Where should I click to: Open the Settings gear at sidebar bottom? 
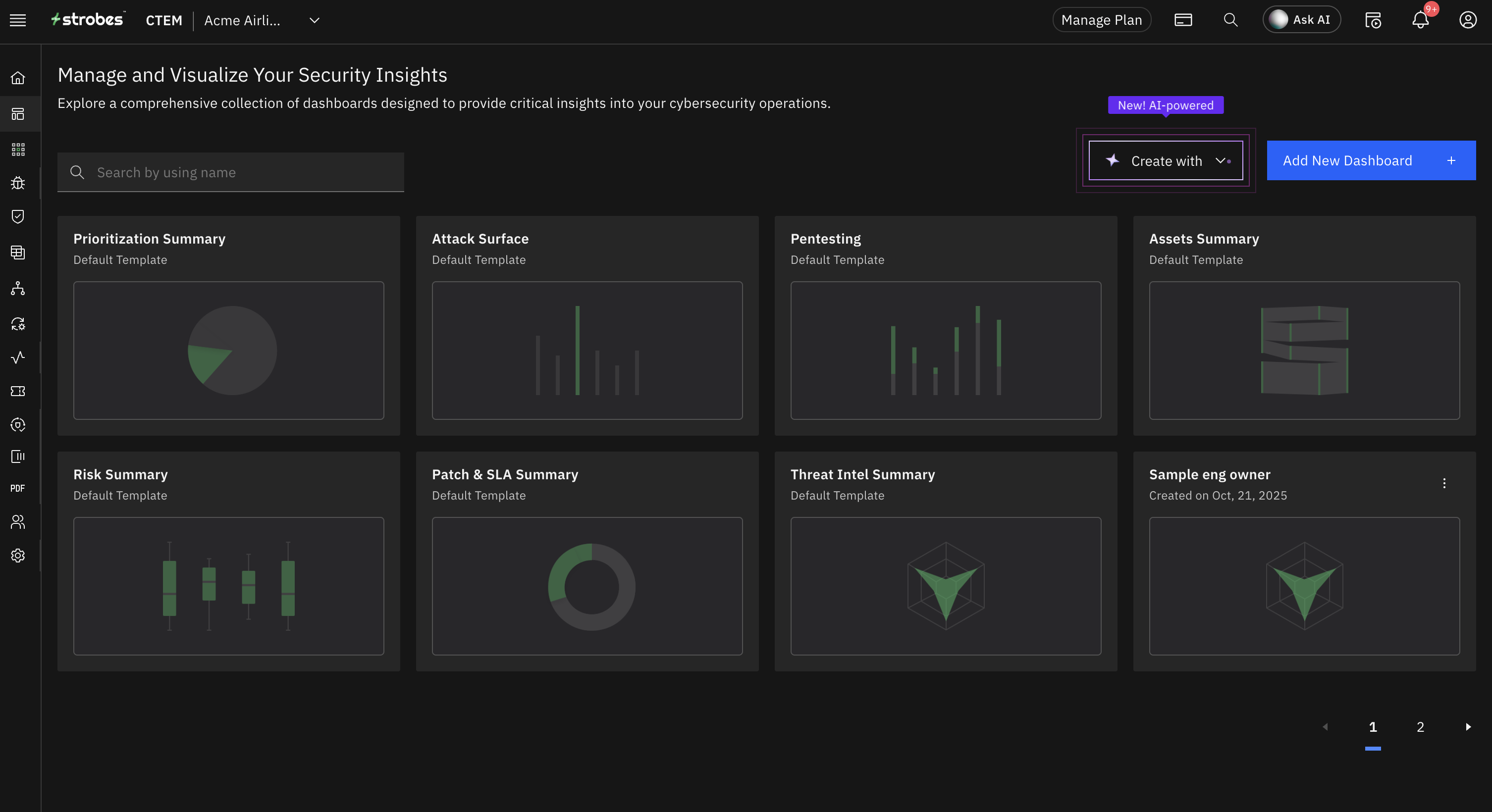(x=17, y=555)
